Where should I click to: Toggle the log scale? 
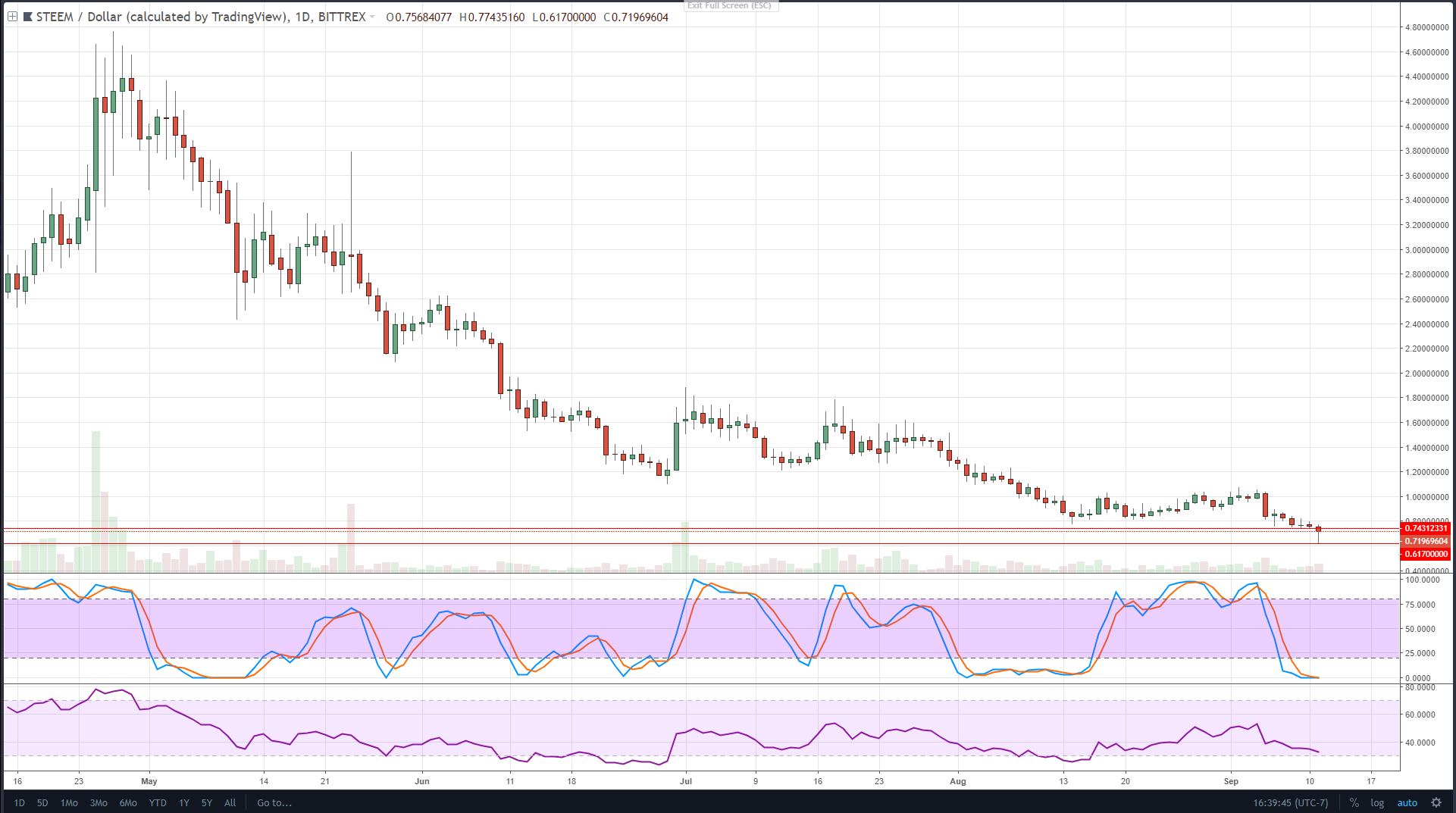coord(1377,802)
